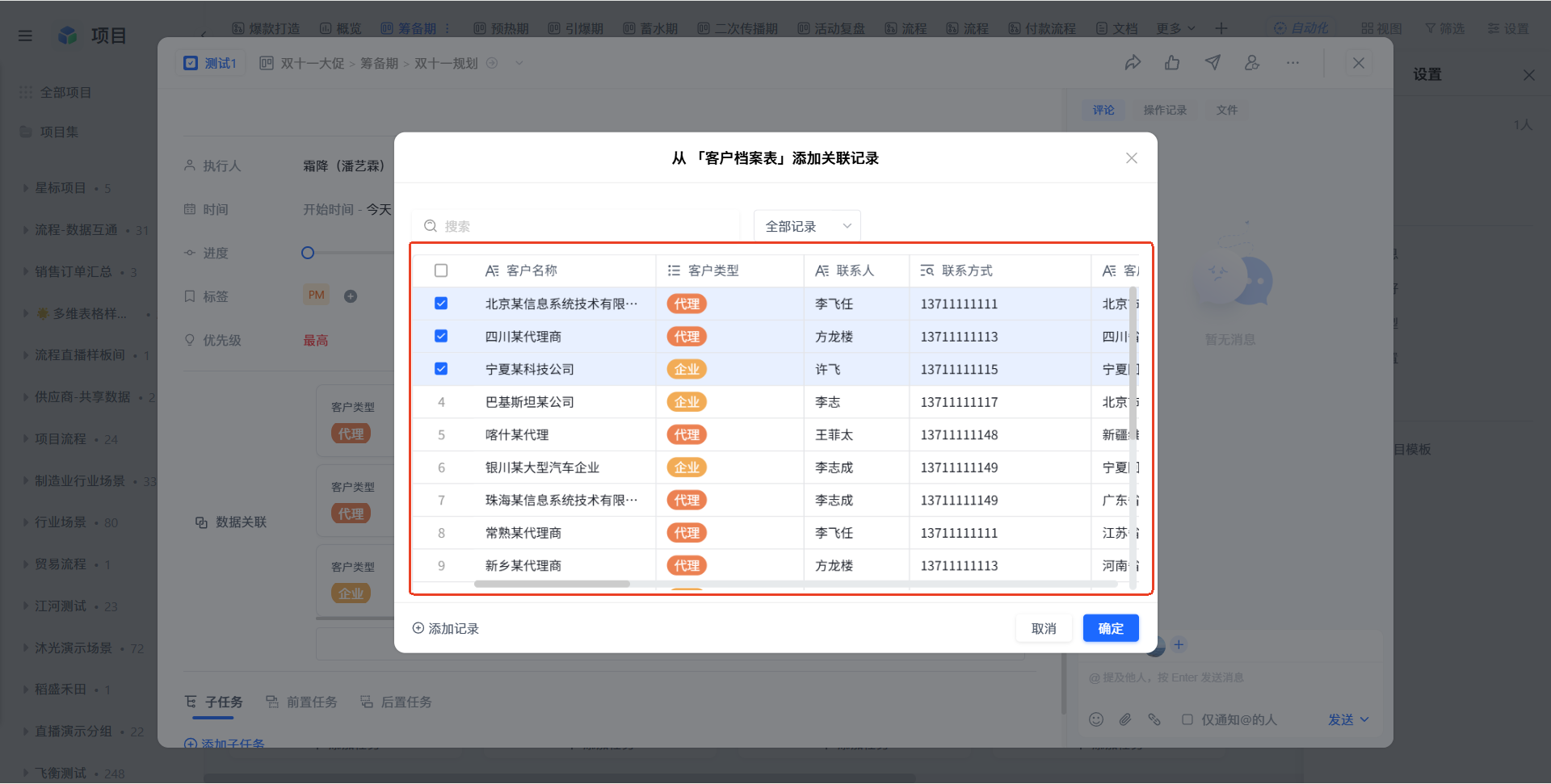Click the paper plane send icon
Screen dimensions: 1551x784
1213,63
